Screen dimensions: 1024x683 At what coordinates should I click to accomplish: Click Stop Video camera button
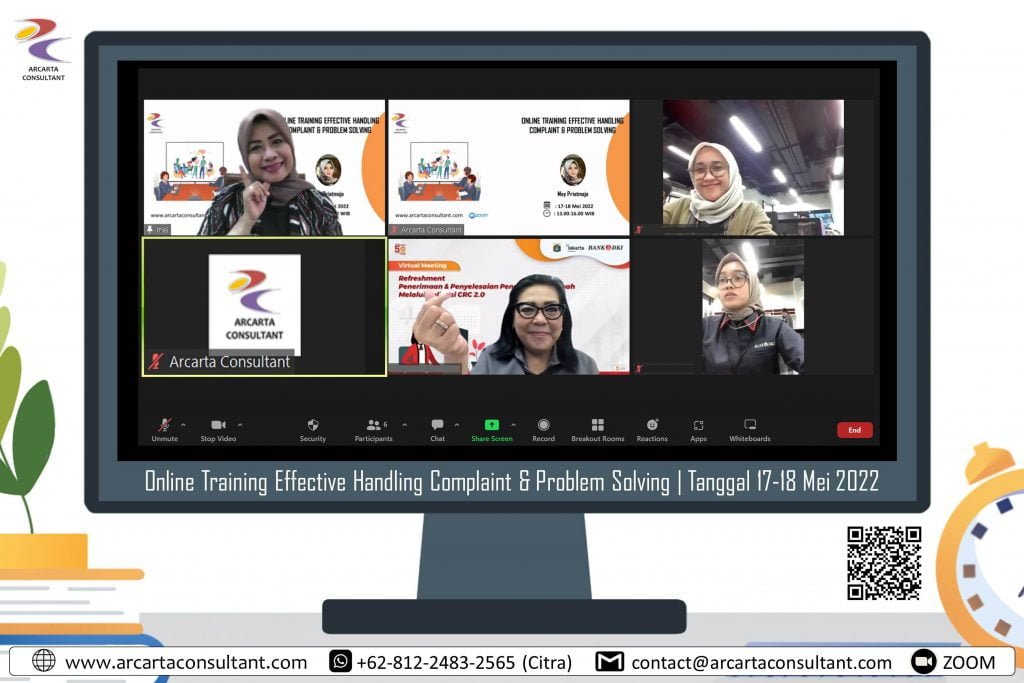point(218,426)
